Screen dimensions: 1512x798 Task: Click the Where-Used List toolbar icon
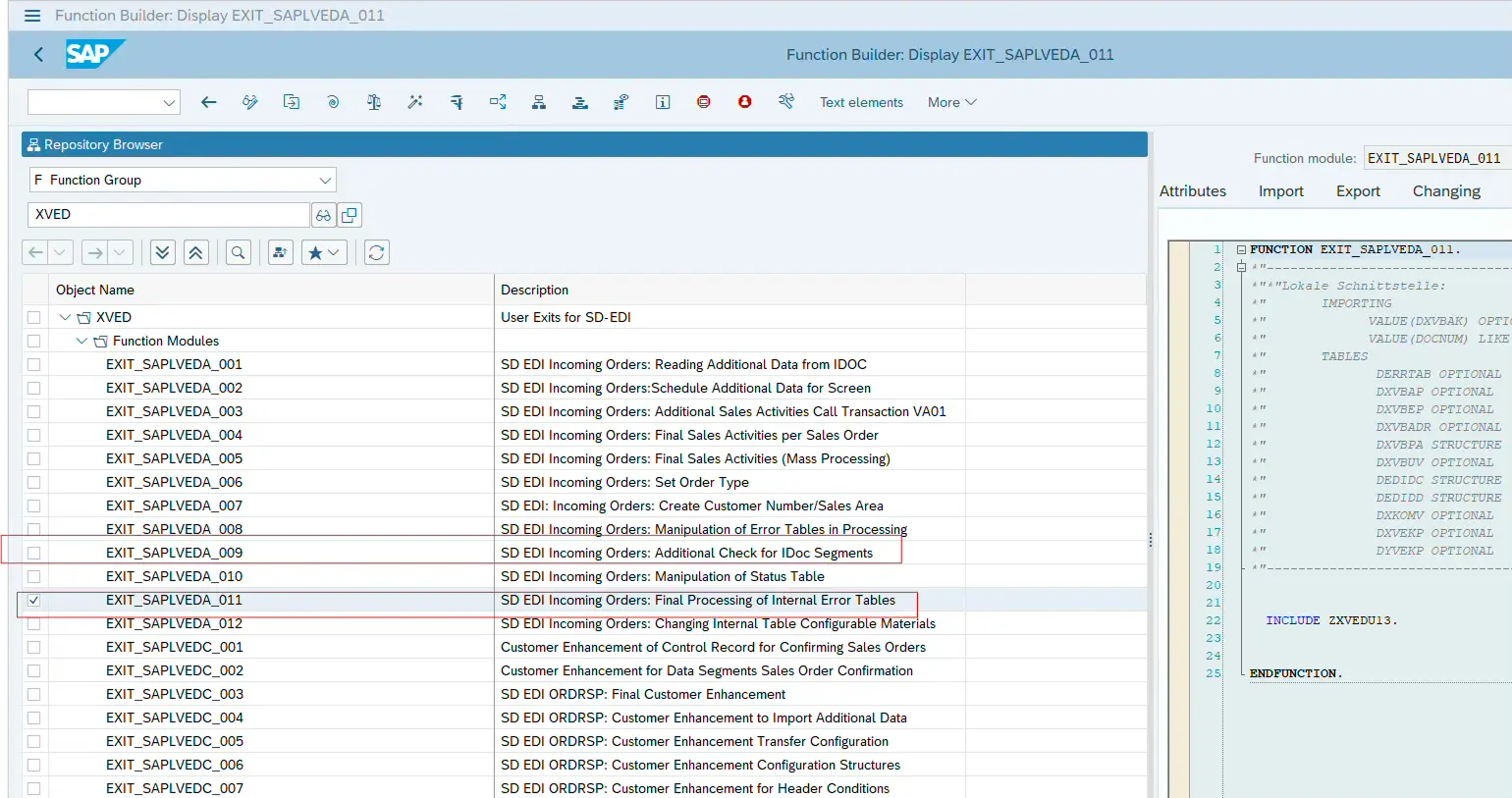pos(498,102)
